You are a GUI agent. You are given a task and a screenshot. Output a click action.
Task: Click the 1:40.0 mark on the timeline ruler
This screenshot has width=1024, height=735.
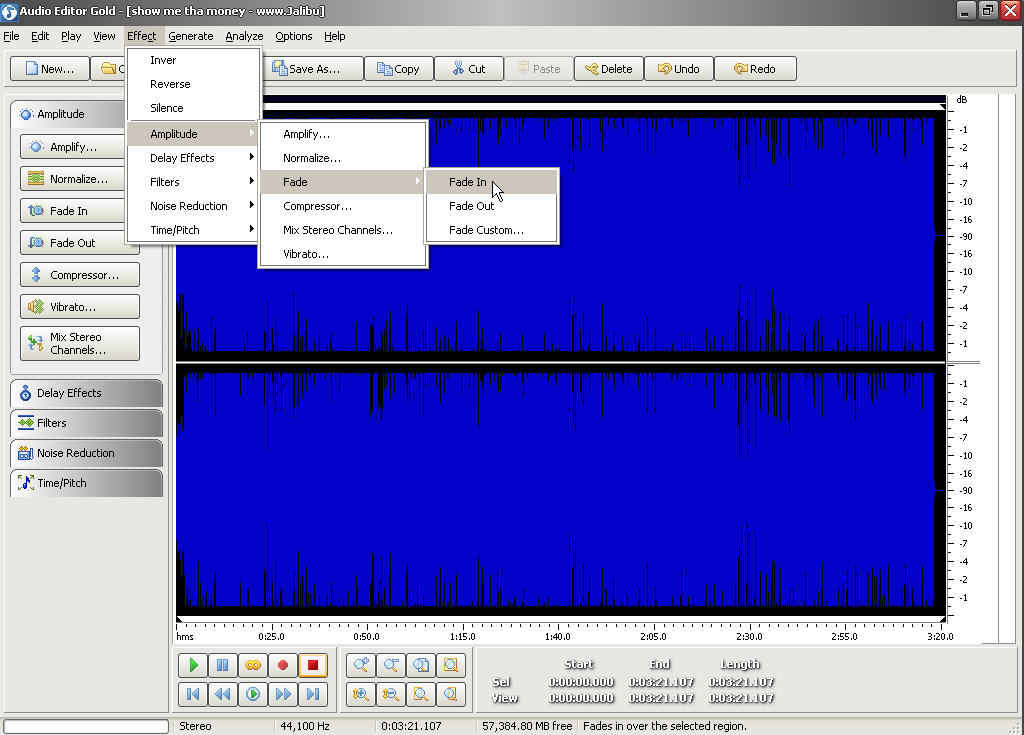tap(558, 636)
